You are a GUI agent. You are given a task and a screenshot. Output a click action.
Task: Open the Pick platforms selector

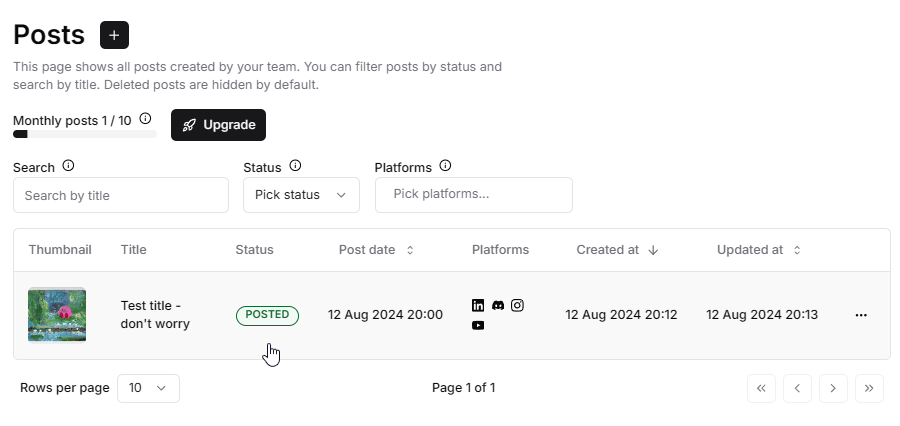[x=474, y=195]
